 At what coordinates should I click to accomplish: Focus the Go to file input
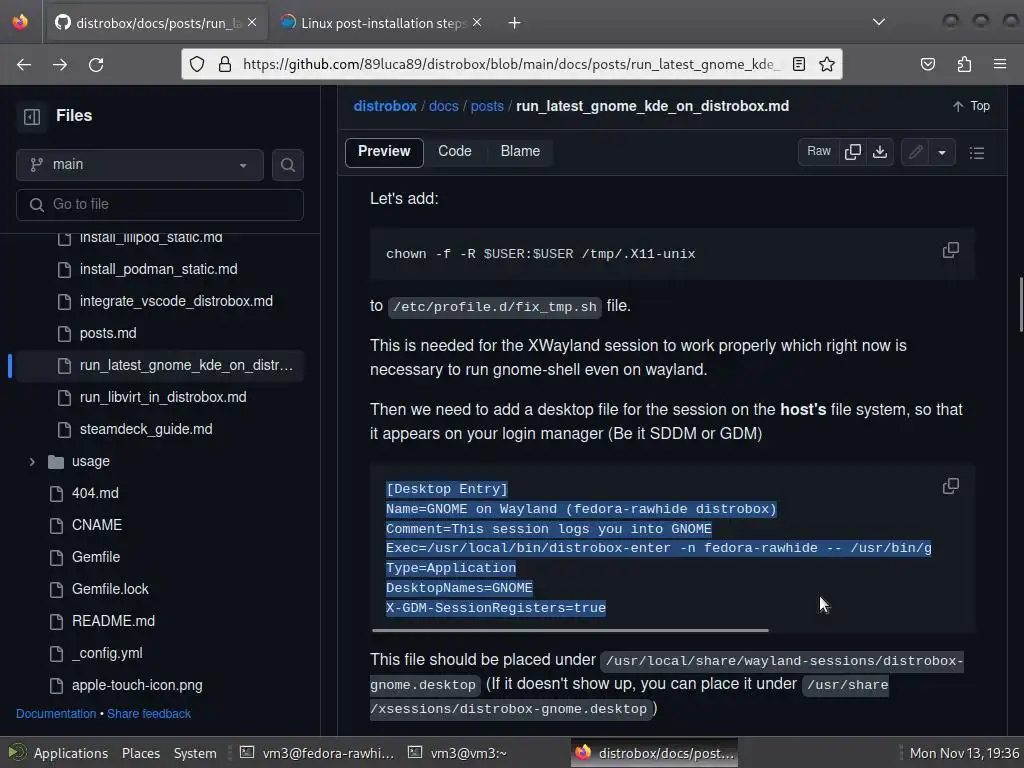(x=160, y=204)
